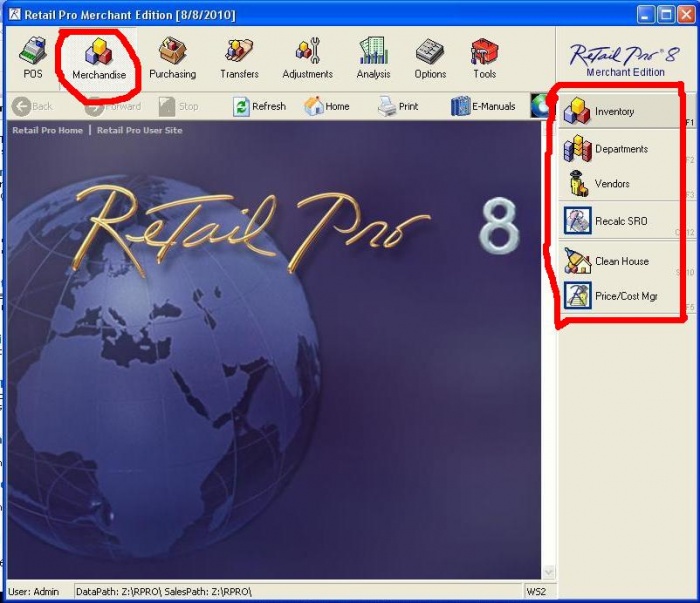Run Recalc SRO from side panel
Viewport: 700px width, 603px height.
[x=620, y=220]
